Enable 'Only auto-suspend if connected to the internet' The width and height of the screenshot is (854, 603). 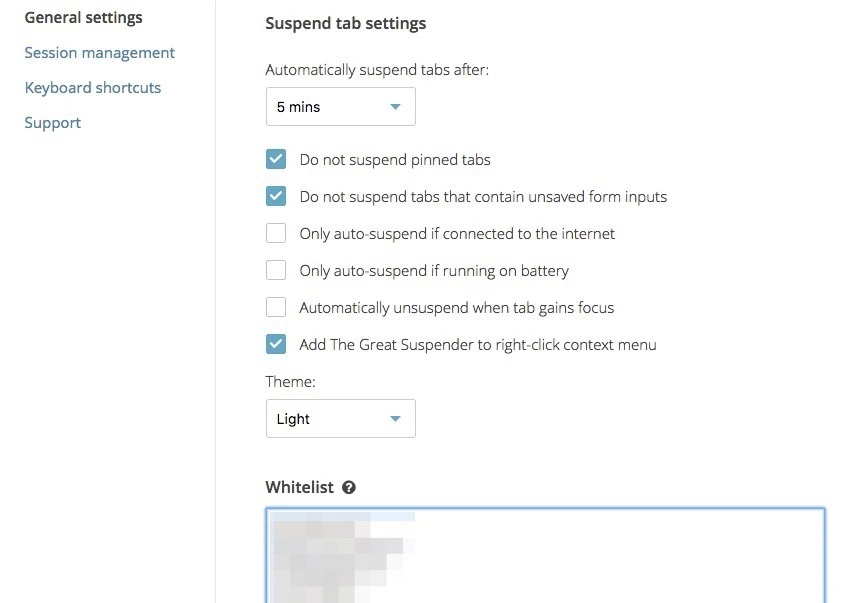click(276, 233)
